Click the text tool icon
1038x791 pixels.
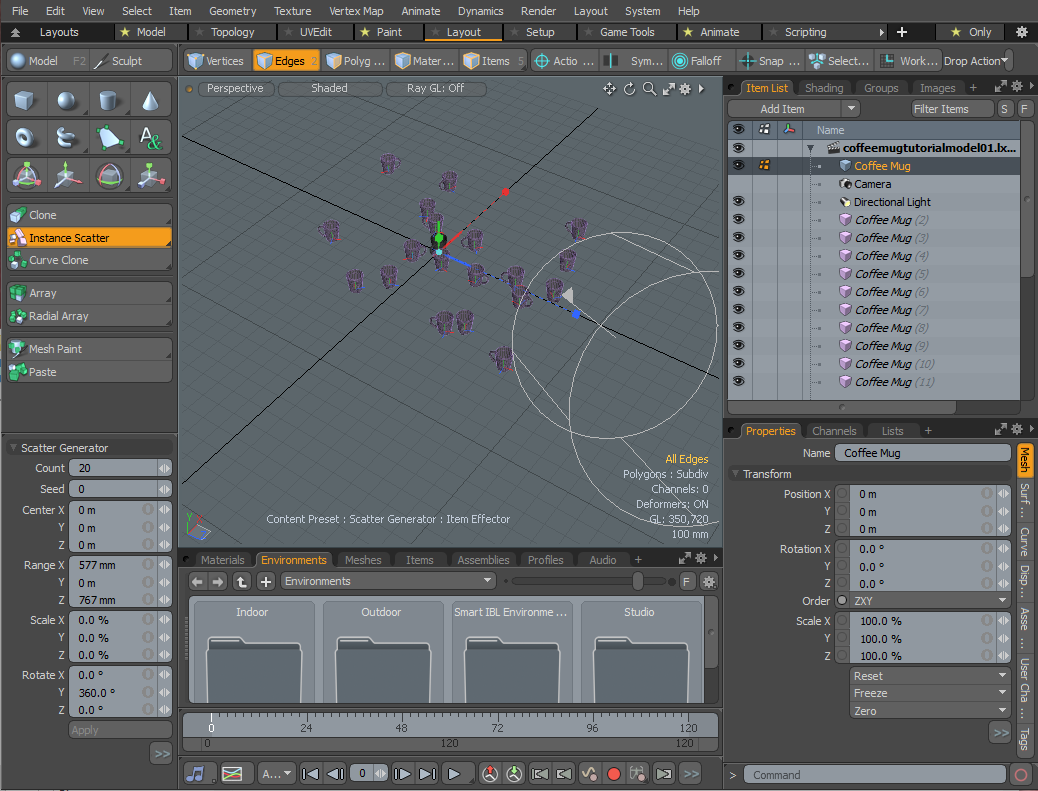(150, 137)
